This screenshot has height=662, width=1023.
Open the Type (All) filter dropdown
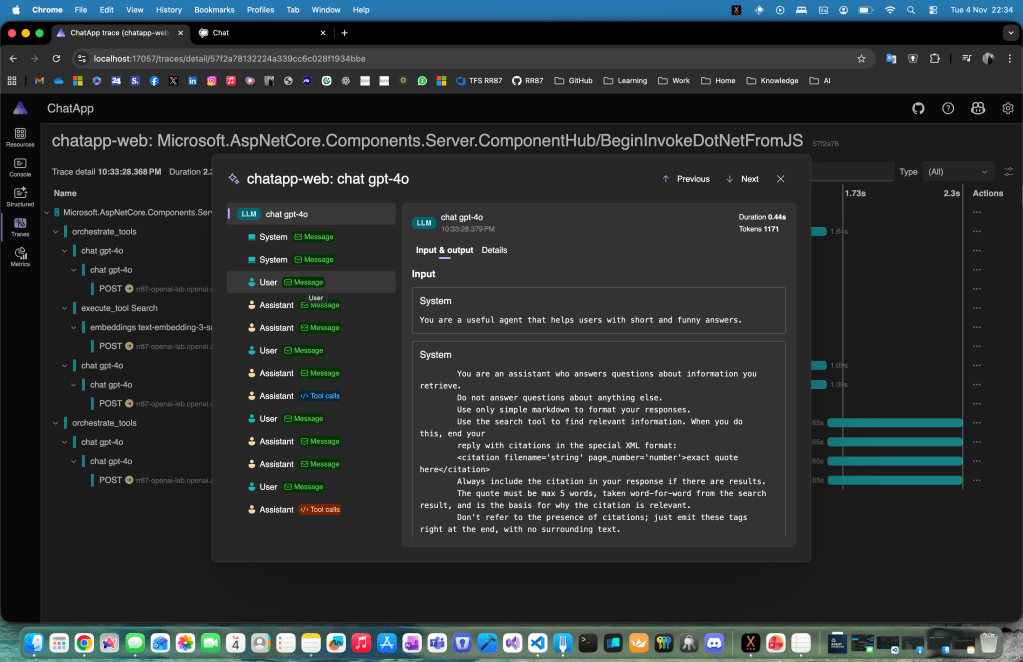958,172
